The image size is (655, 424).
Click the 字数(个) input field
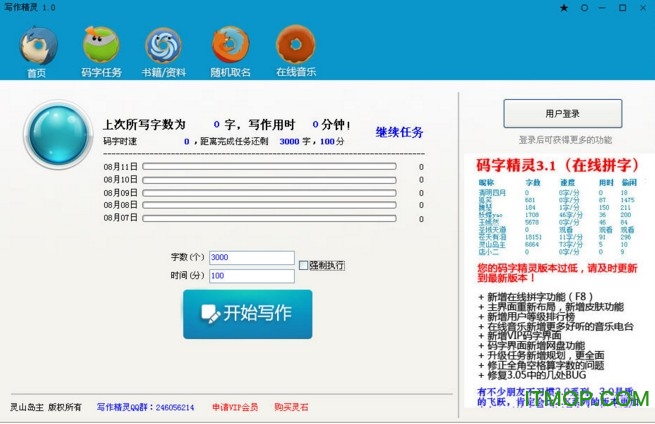coord(252,258)
